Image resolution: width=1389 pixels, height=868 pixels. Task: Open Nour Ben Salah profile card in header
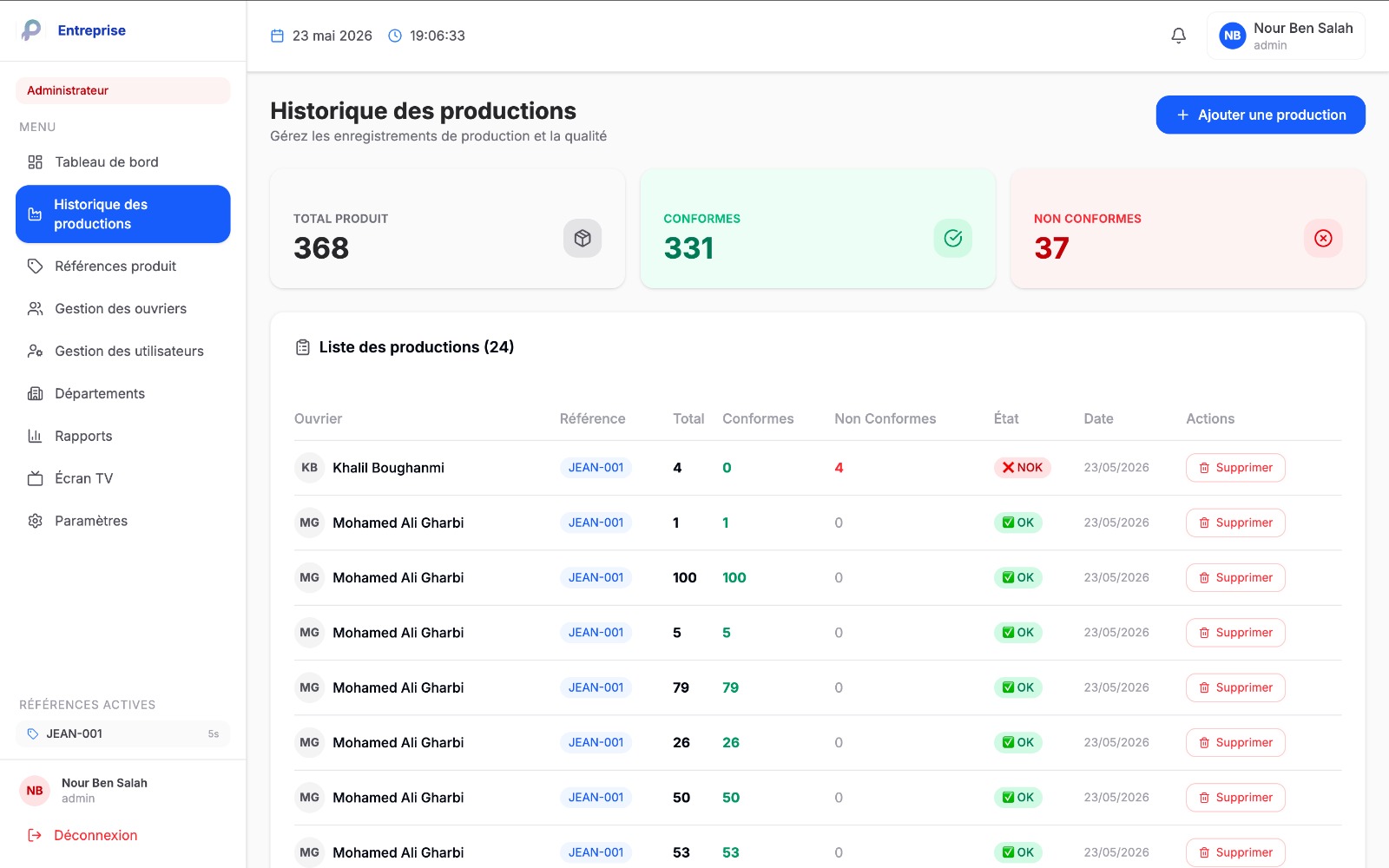tap(1286, 36)
